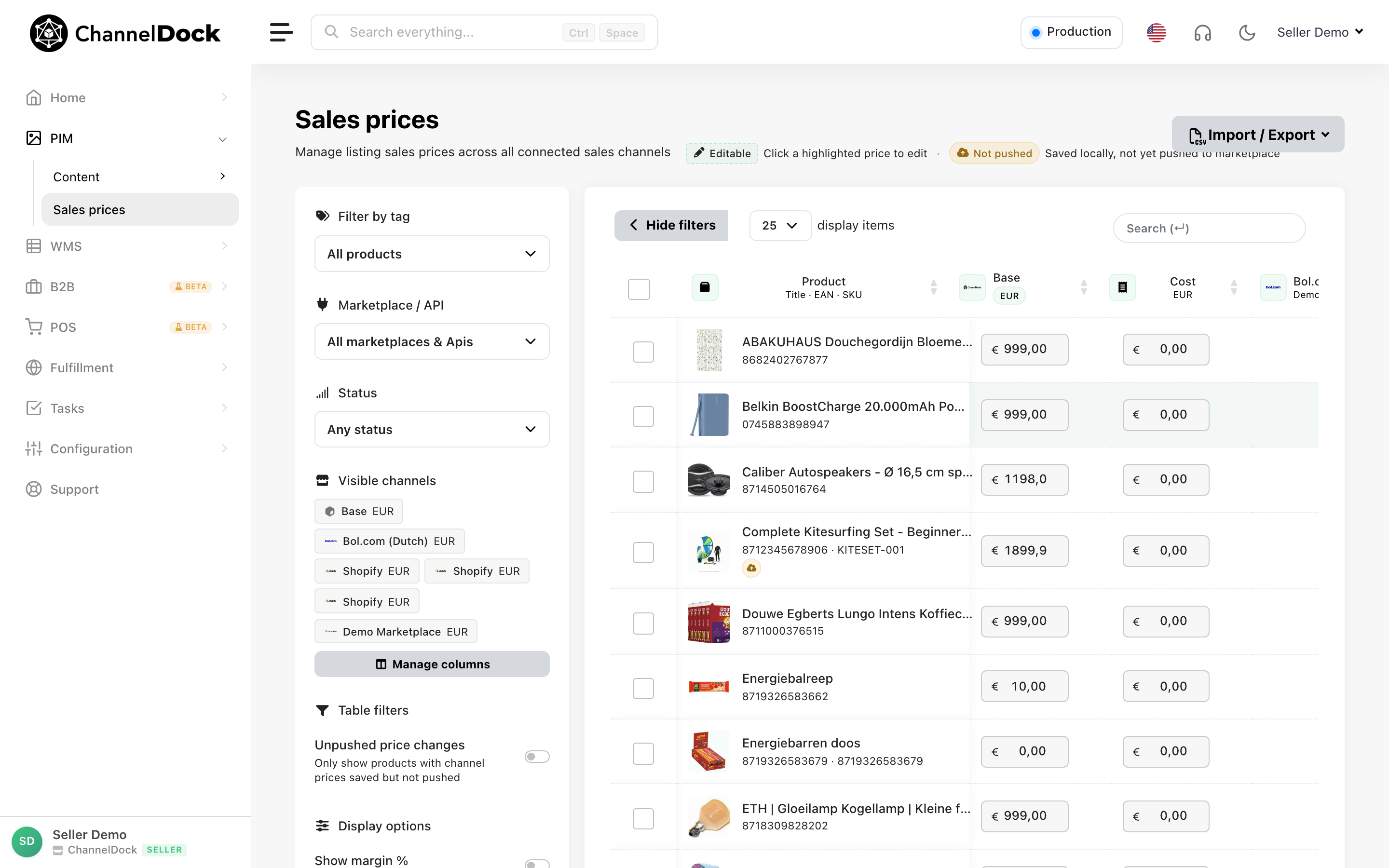Toggle Demo Marketplace EUR channel chip
This screenshot has height=868, width=1389.
[395, 632]
